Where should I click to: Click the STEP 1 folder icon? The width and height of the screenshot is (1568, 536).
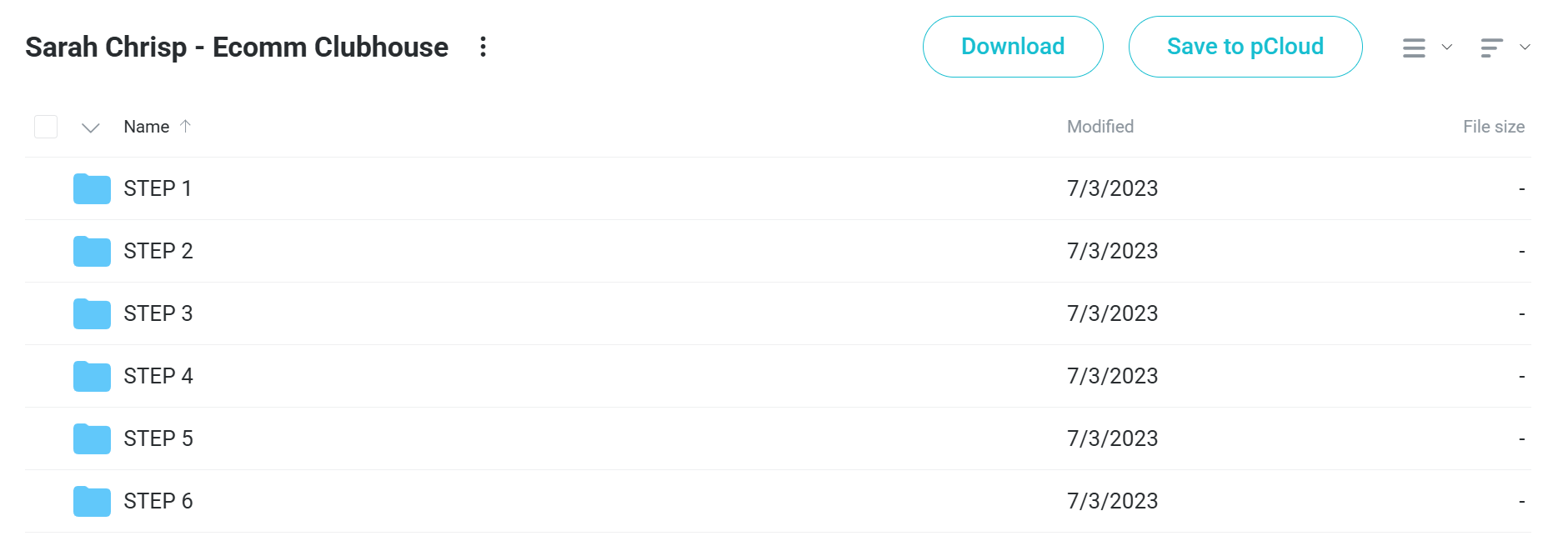pos(92,189)
